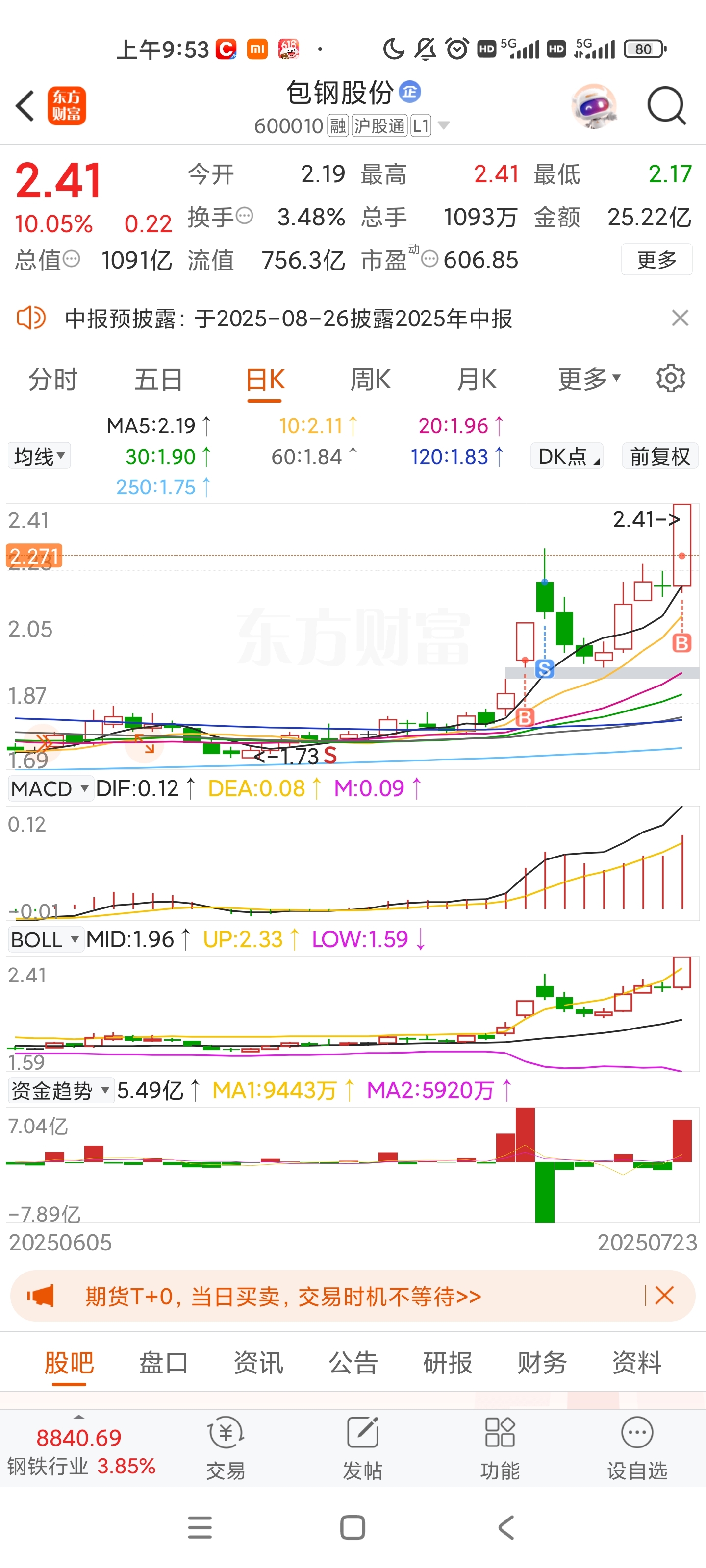Tap the back arrow at top left
Screen dimensions: 706x1568
pos(25,106)
